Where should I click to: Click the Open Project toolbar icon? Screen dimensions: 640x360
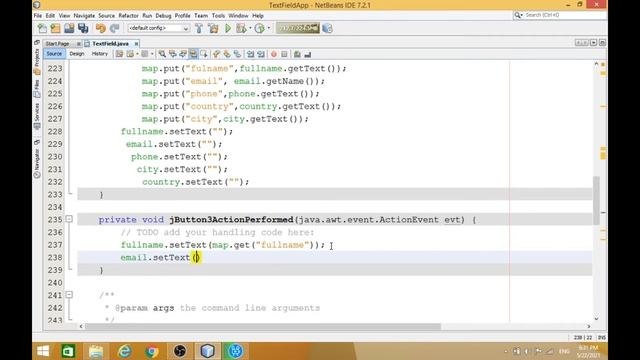[69, 28]
